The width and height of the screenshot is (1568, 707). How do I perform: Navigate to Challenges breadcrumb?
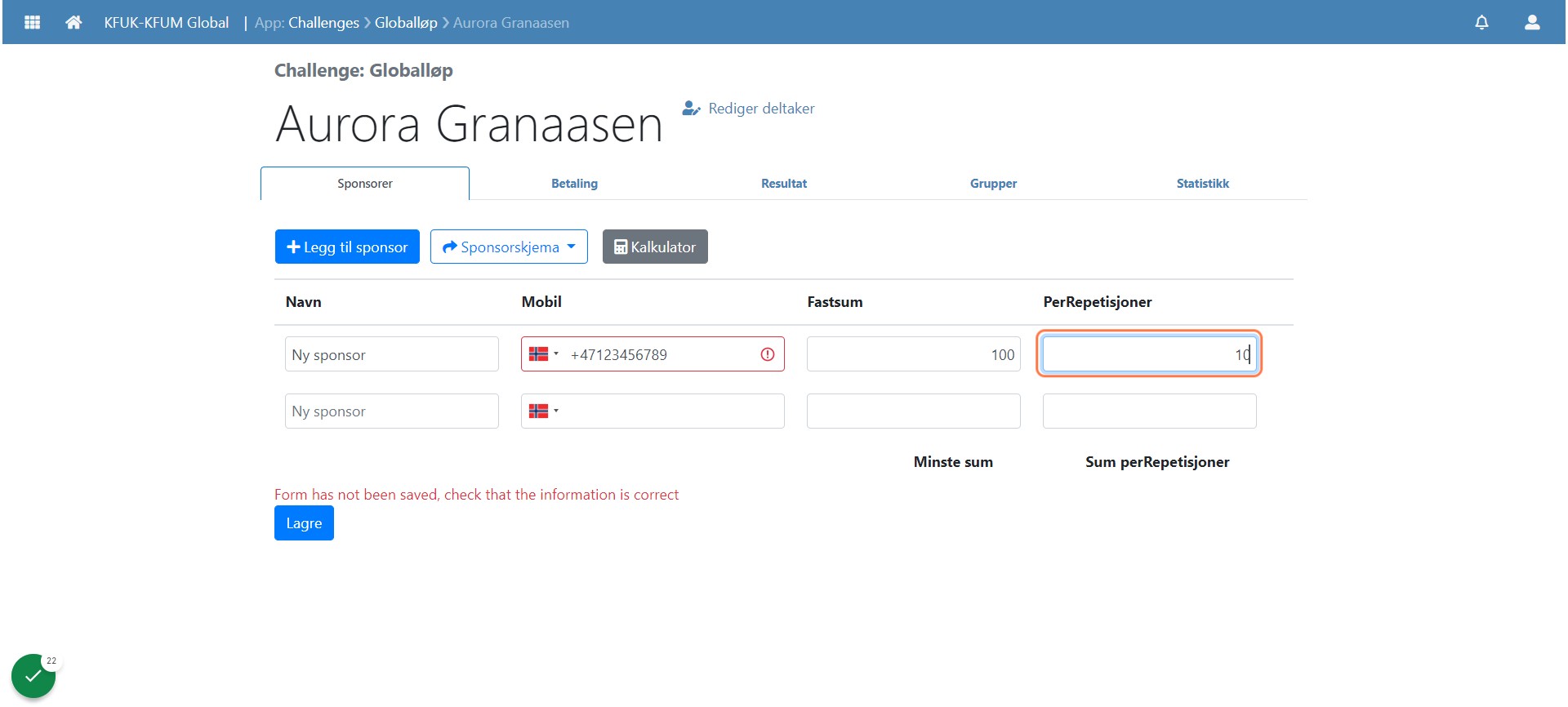[x=323, y=23]
